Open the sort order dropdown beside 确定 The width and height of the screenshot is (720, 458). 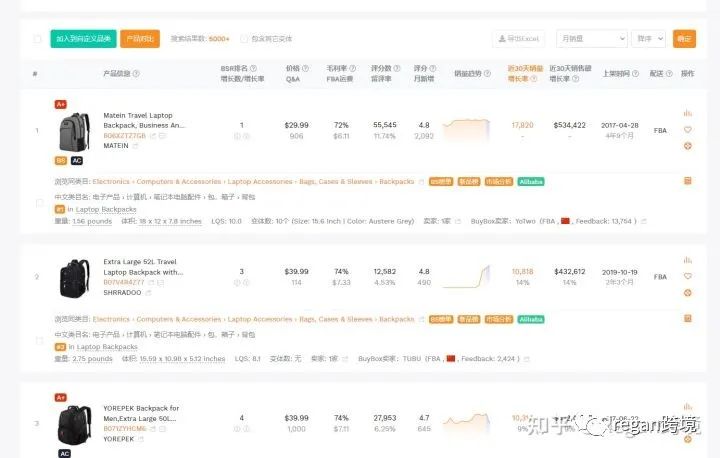[x=648, y=39]
